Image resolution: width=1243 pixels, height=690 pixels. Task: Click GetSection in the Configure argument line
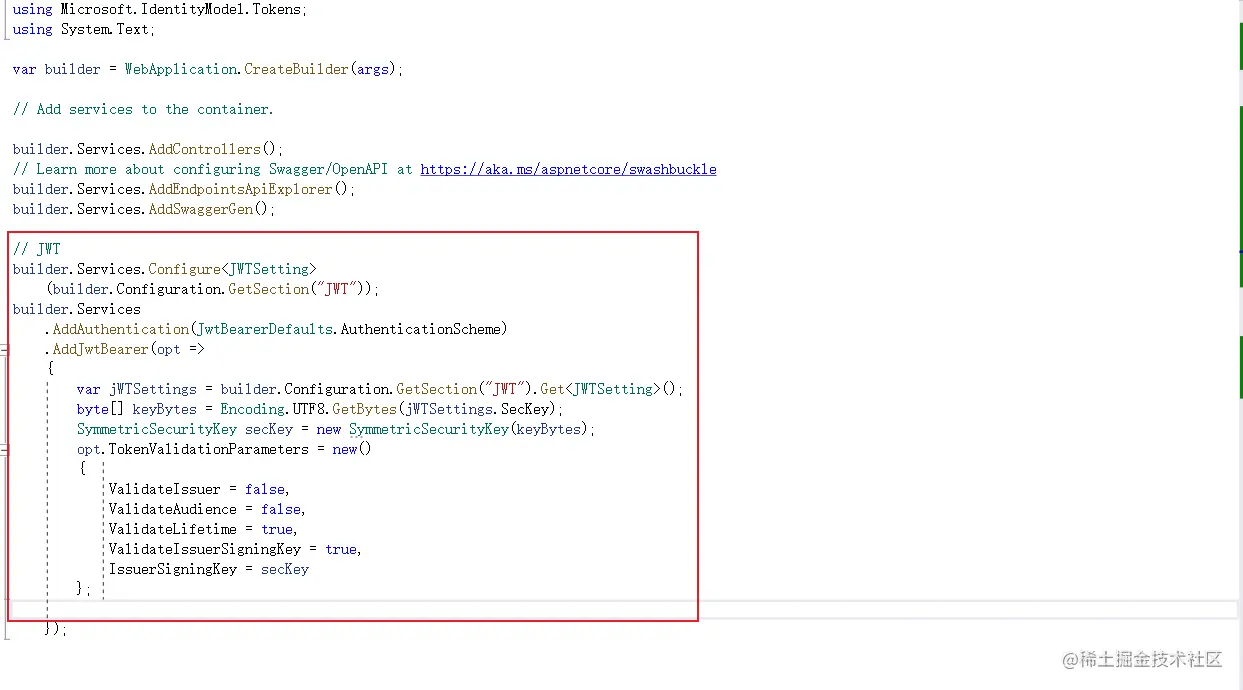point(268,289)
